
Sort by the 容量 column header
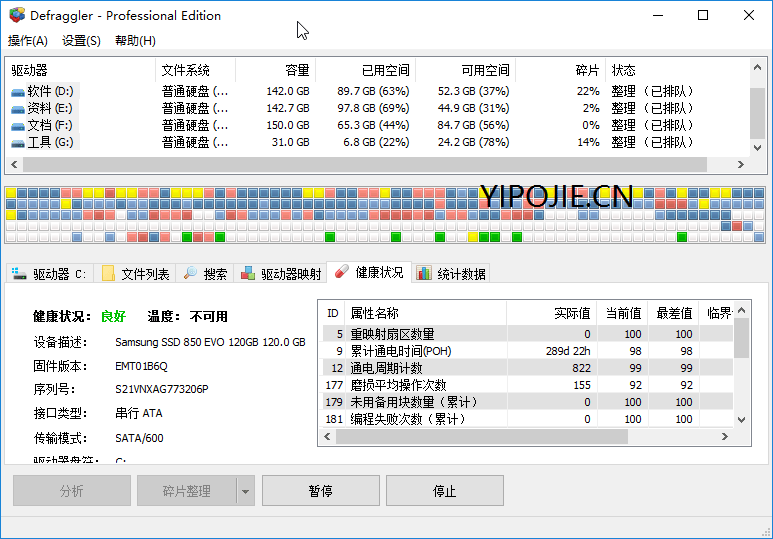pos(276,70)
